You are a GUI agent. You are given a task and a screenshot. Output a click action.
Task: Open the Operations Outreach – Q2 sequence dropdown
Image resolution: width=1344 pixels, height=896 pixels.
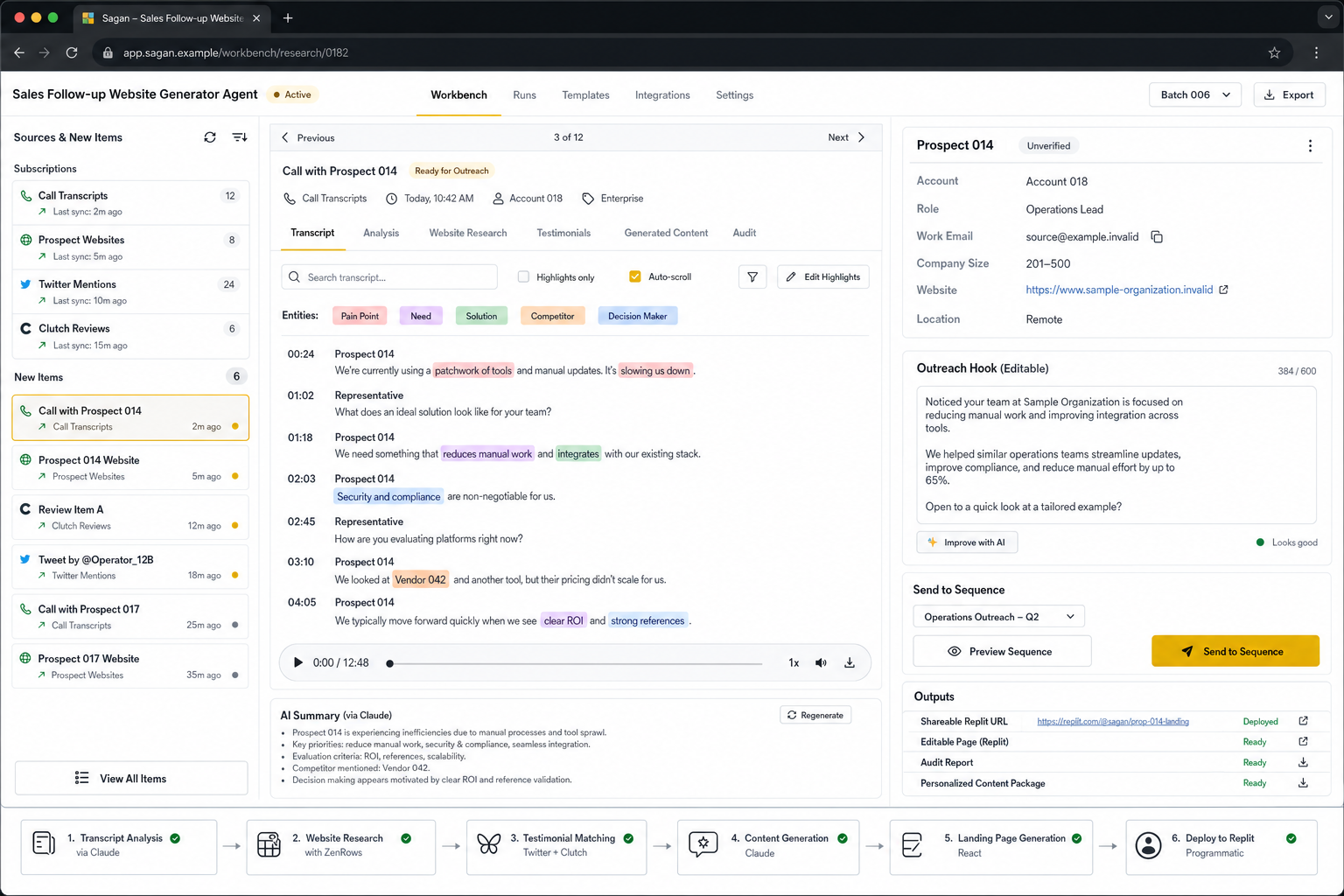[998, 617]
